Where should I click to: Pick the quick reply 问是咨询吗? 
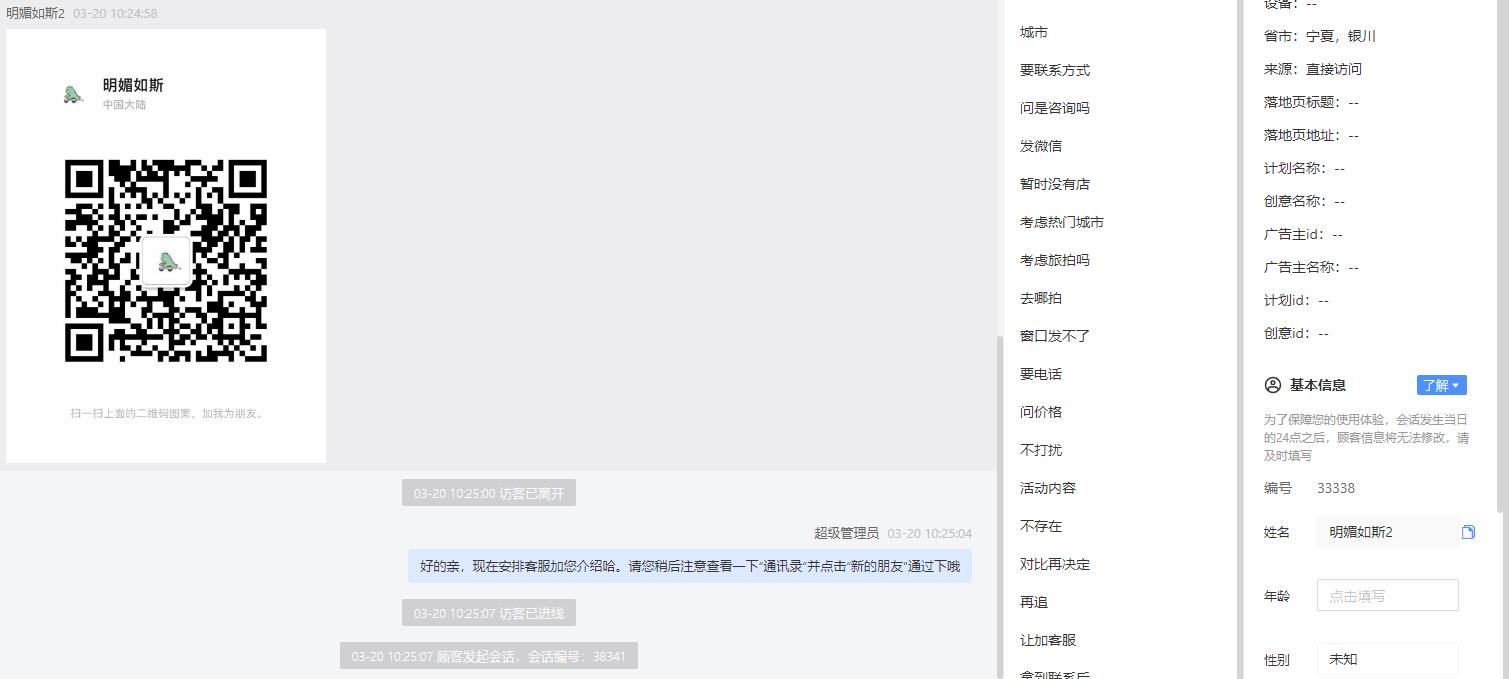1055,108
